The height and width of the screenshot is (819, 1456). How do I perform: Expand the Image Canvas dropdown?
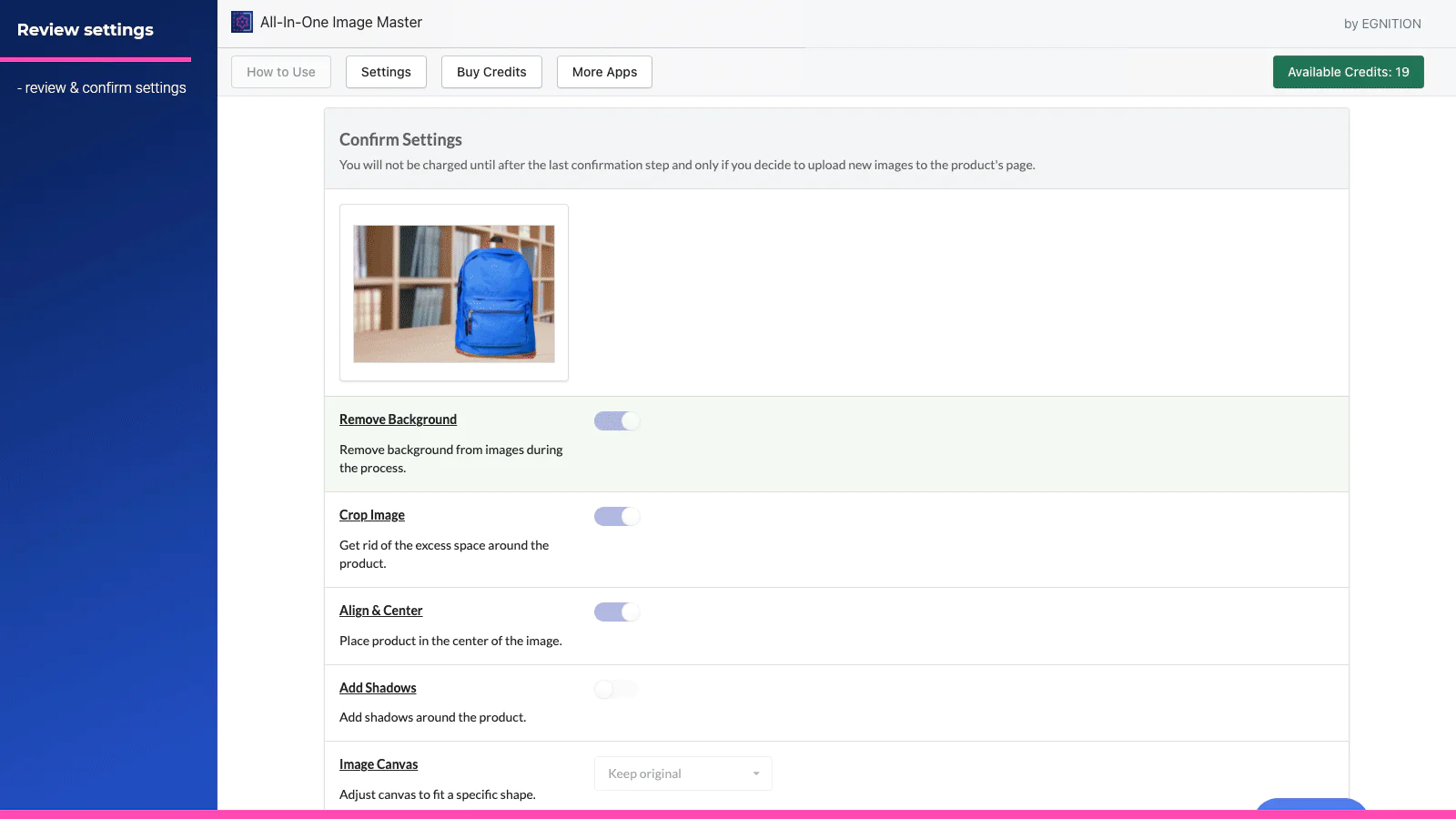(x=682, y=773)
